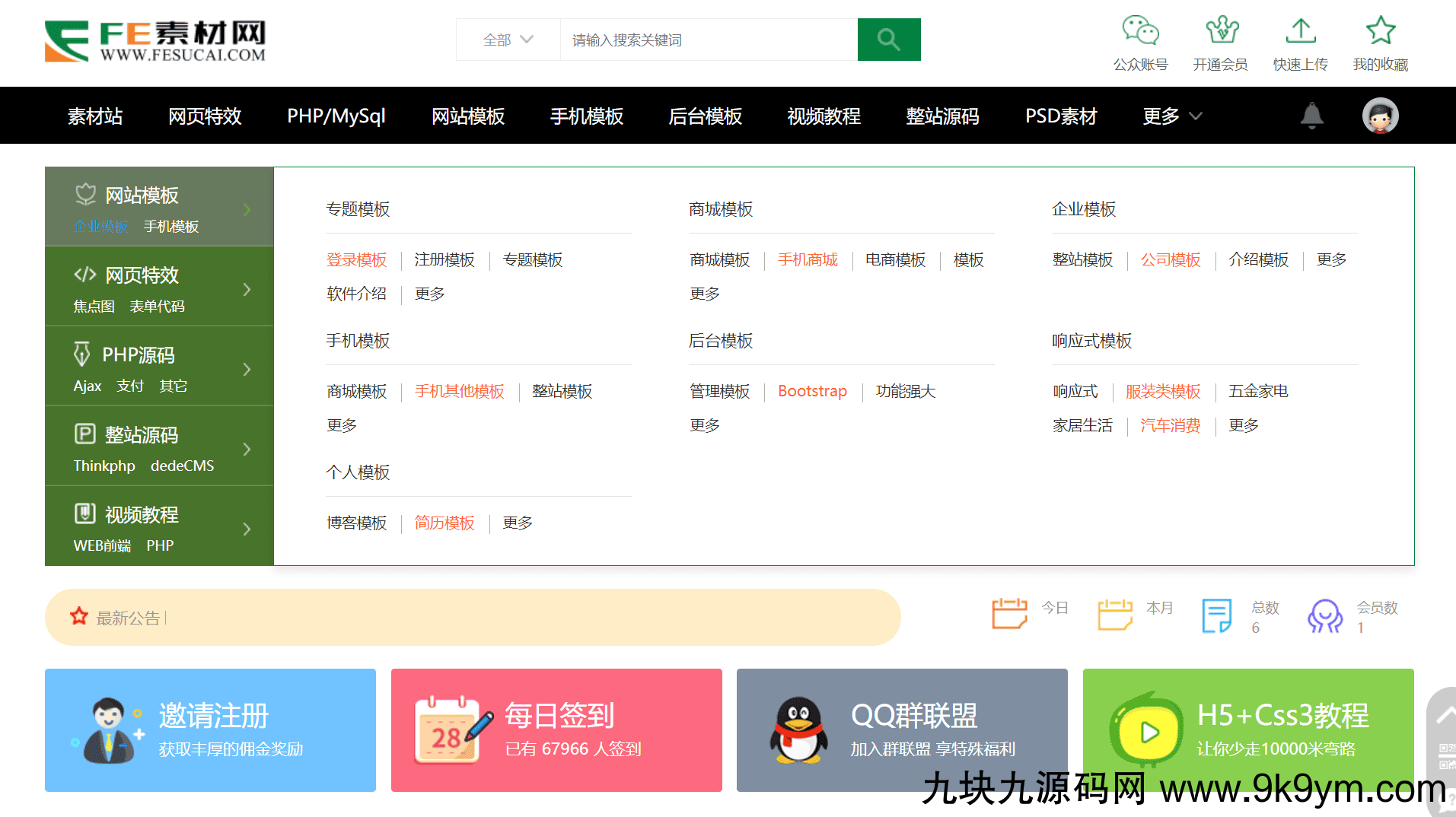Click the 开通会员 crown icon

pos(1220,31)
